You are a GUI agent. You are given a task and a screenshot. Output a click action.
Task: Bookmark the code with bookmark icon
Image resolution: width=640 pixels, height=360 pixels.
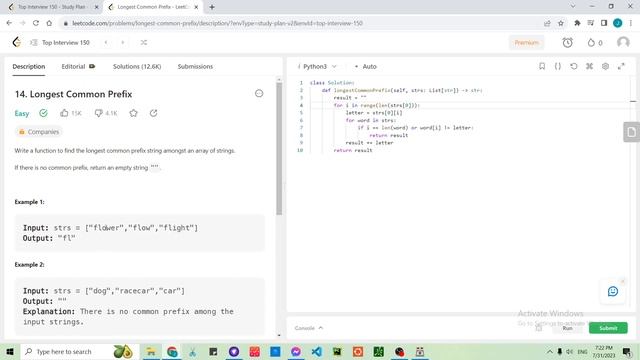tap(542, 66)
